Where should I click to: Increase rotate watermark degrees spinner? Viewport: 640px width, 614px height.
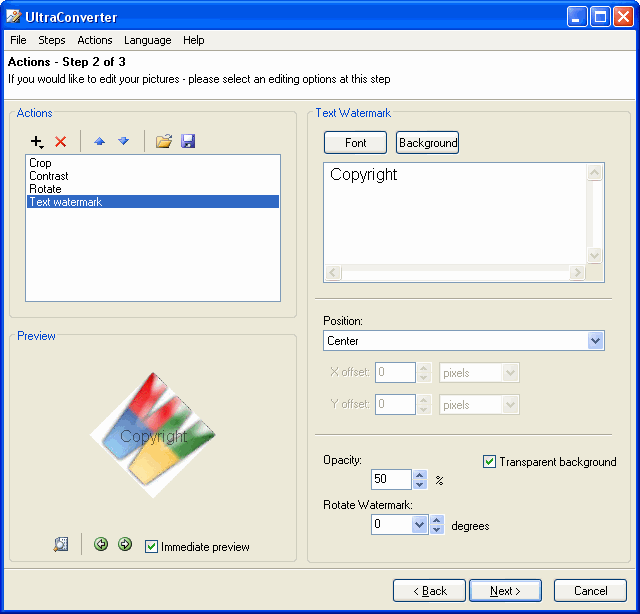pos(437,520)
